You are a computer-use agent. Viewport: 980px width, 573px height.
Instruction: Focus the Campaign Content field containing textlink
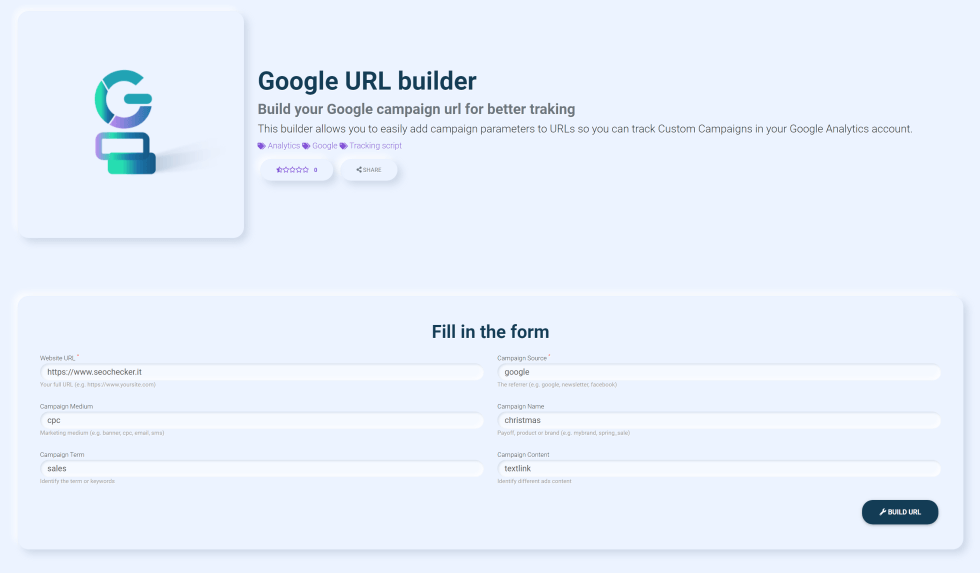pos(719,468)
